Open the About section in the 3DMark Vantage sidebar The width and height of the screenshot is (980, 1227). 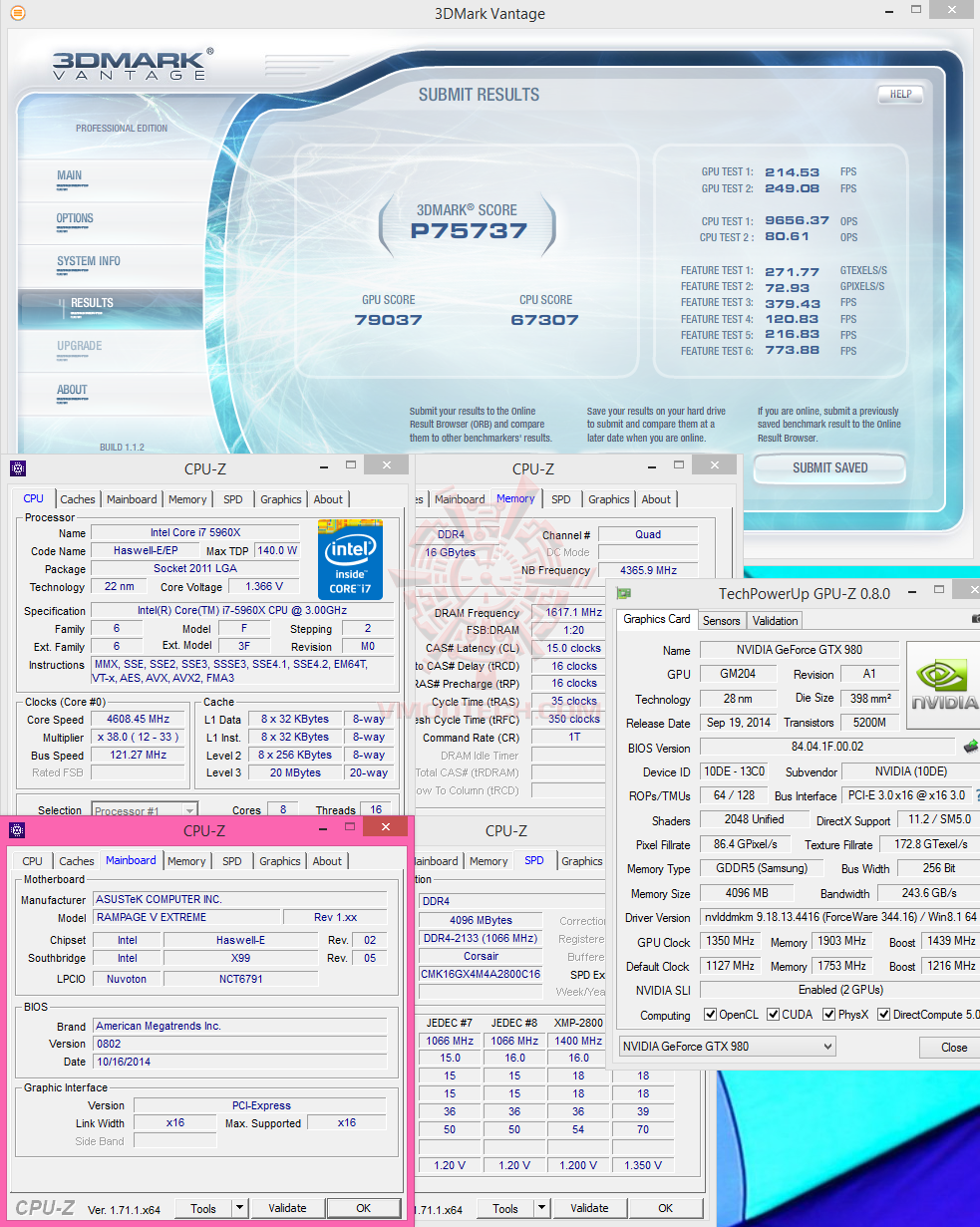tap(72, 390)
